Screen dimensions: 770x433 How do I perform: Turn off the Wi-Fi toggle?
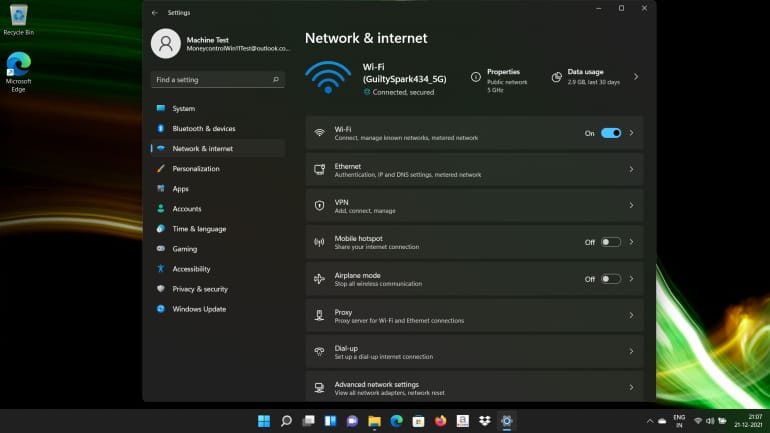point(610,133)
